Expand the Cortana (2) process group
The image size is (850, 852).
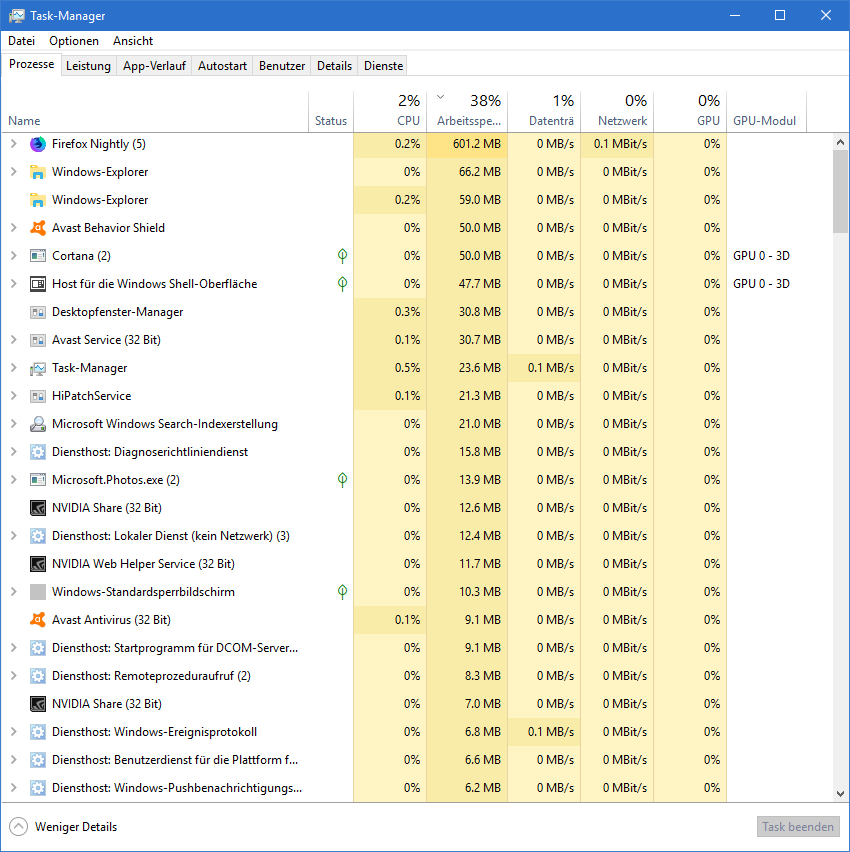[x=14, y=256]
